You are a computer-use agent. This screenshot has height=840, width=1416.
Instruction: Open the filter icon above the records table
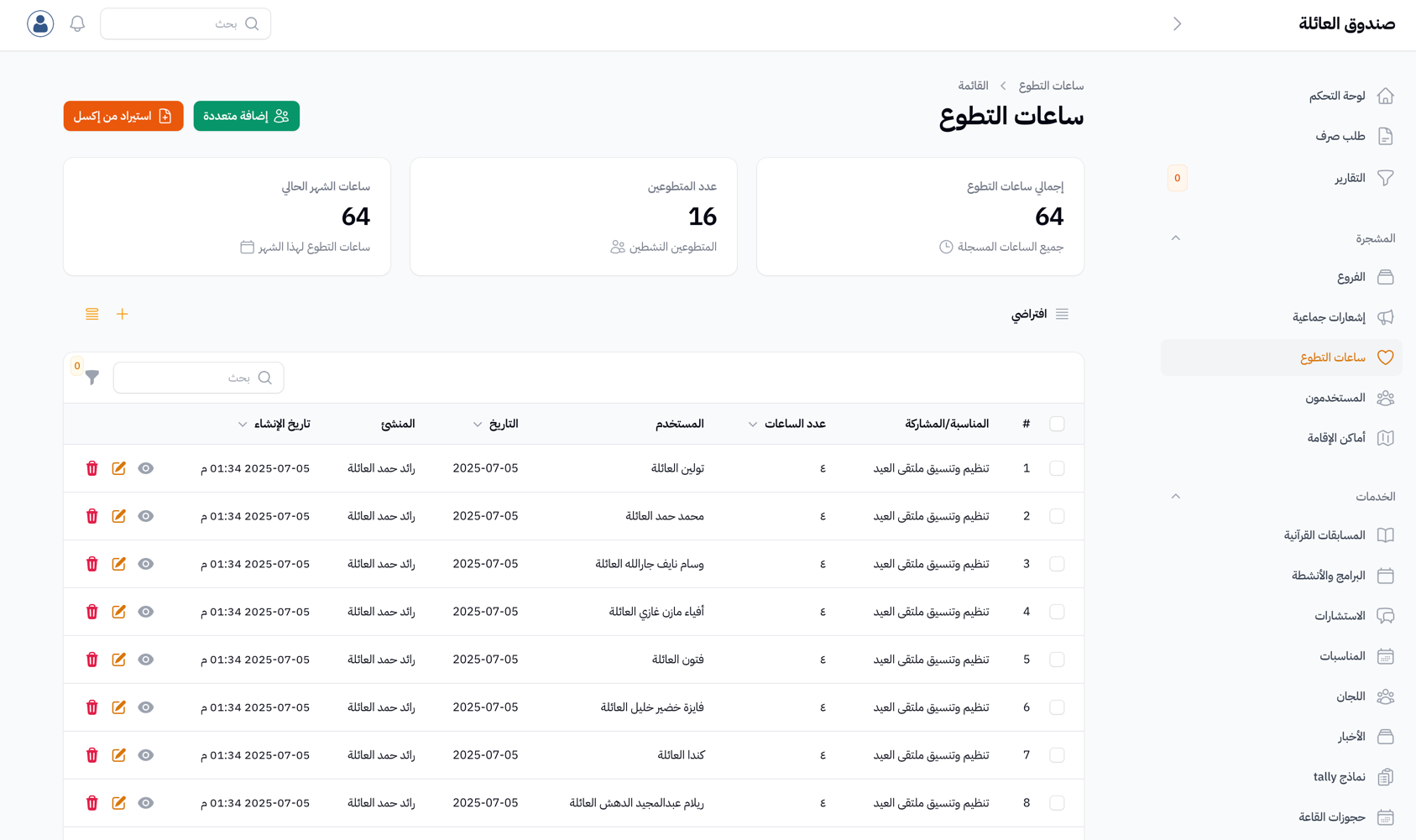point(92,378)
